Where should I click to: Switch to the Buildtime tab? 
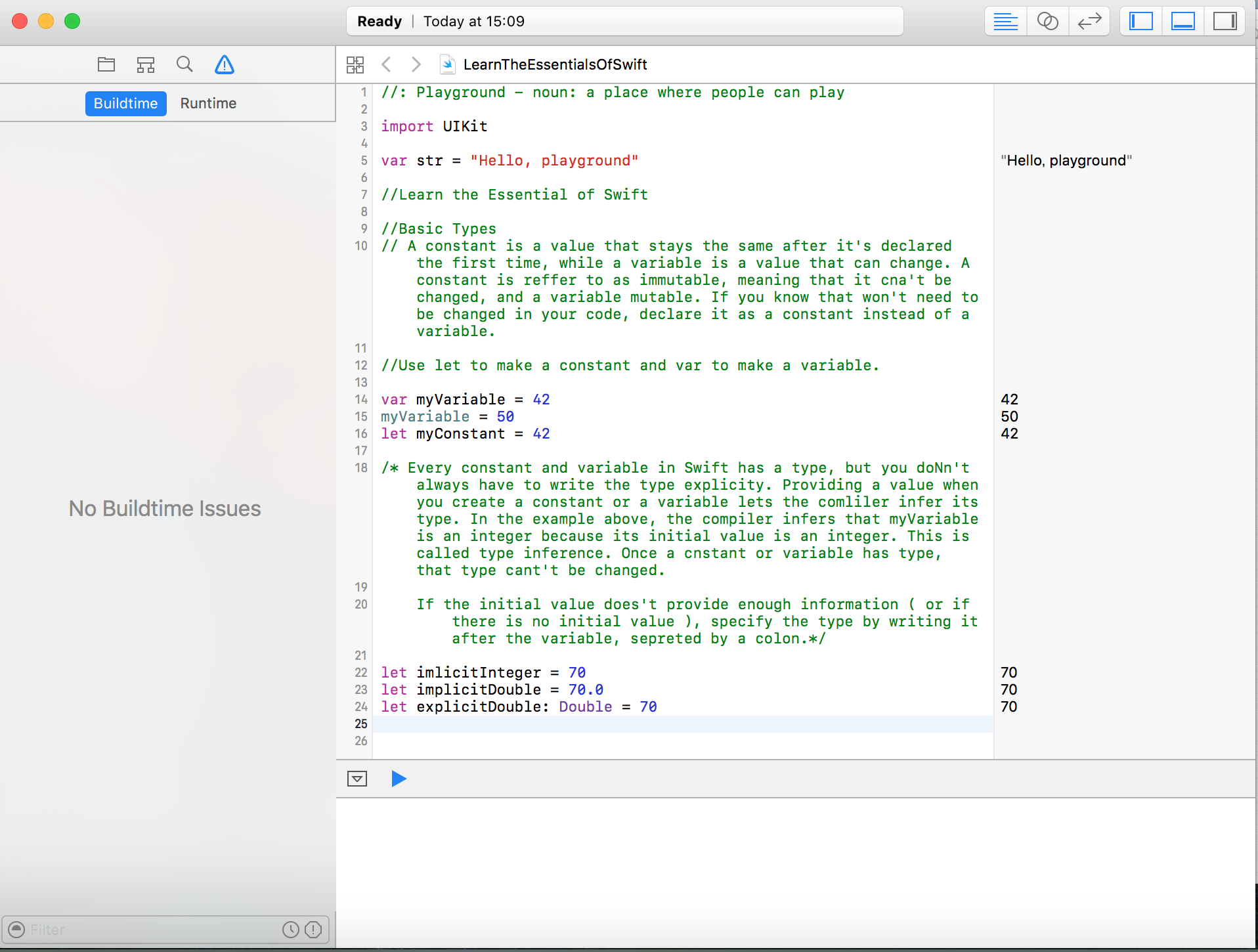pyautogui.click(x=125, y=103)
